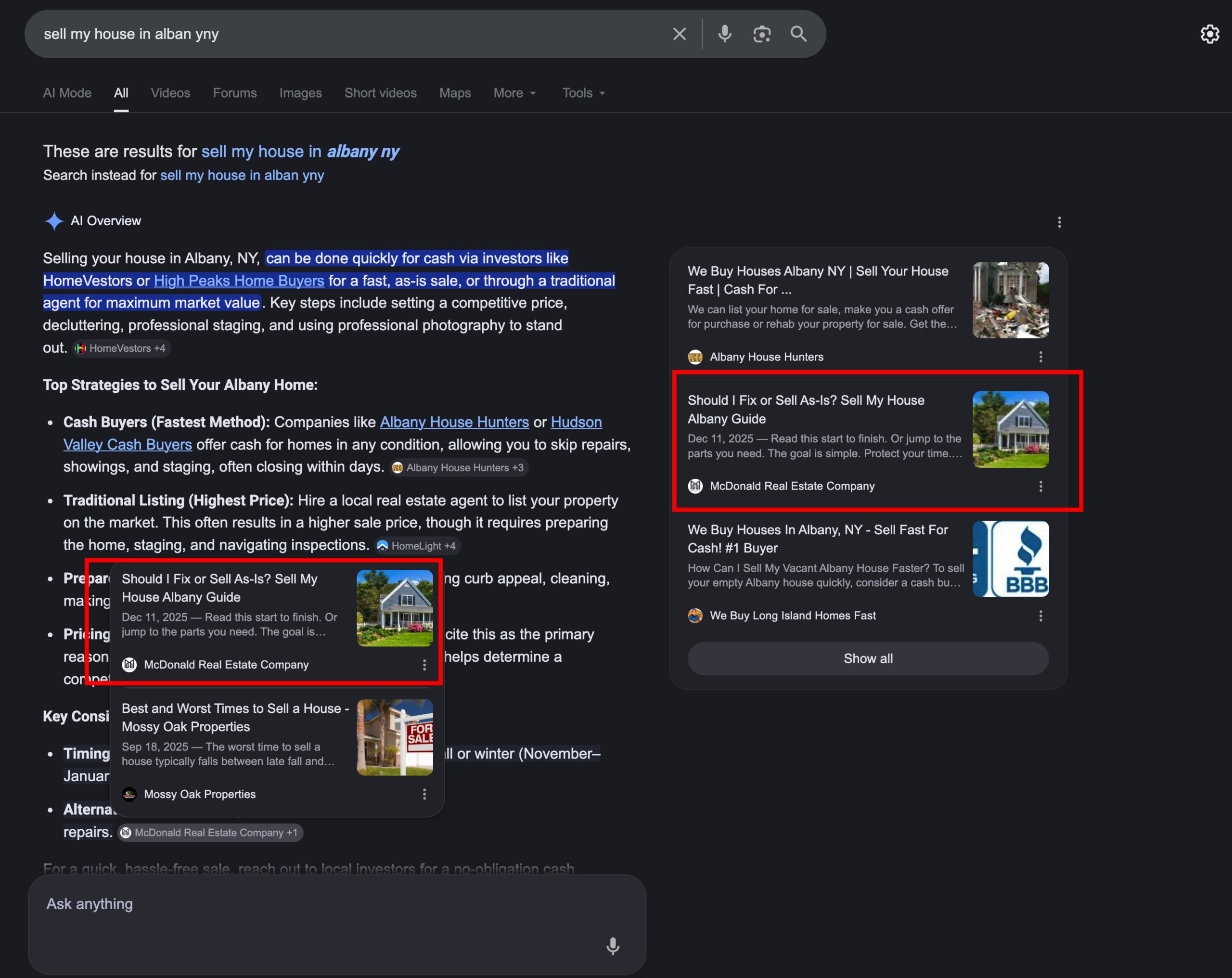
Task: Open the Forums tab
Action: (235, 93)
